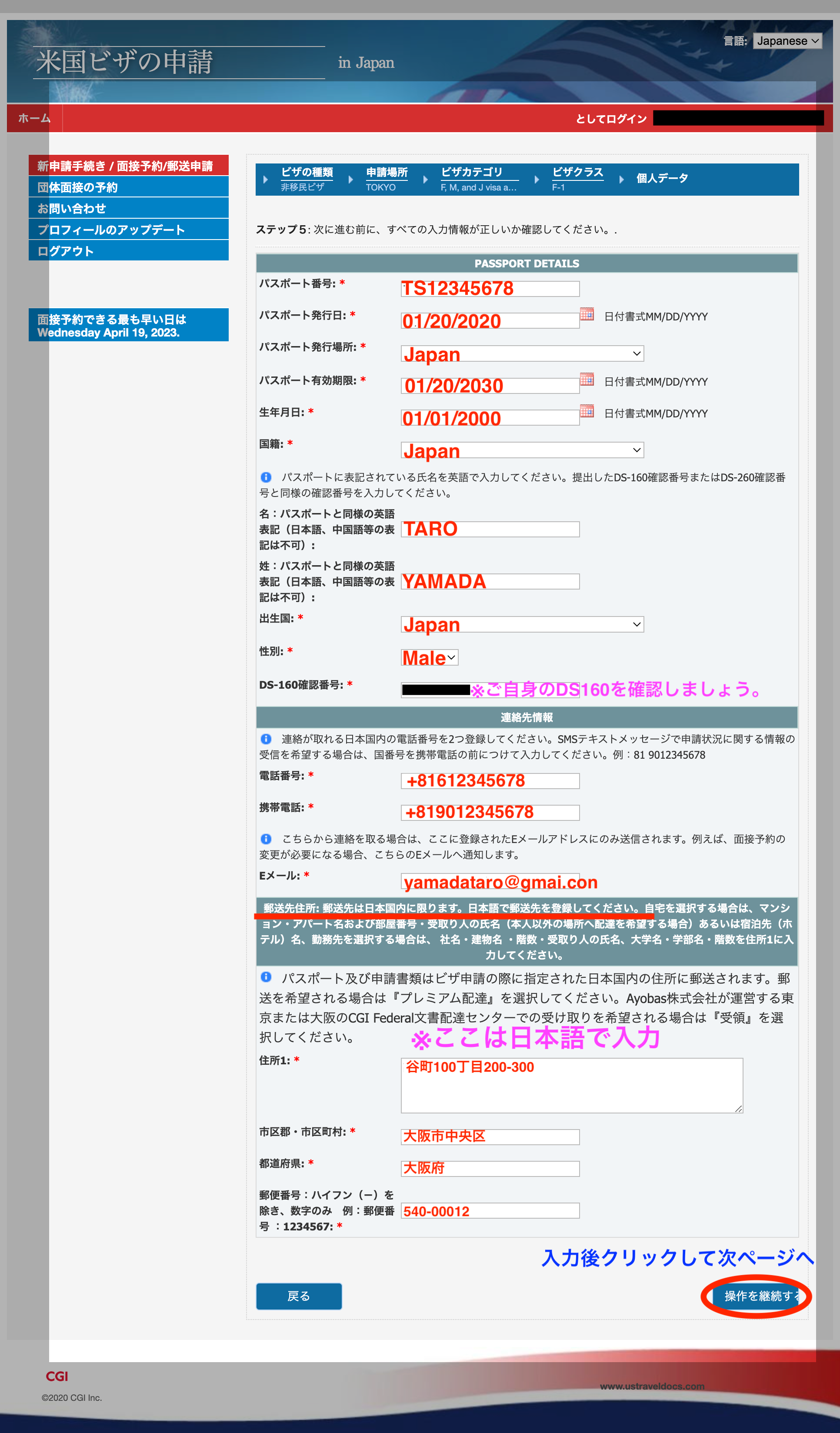Open passport issuing place dropdown
This screenshot has height=1433, width=840.
pyautogui.click(x=522, y=354)
